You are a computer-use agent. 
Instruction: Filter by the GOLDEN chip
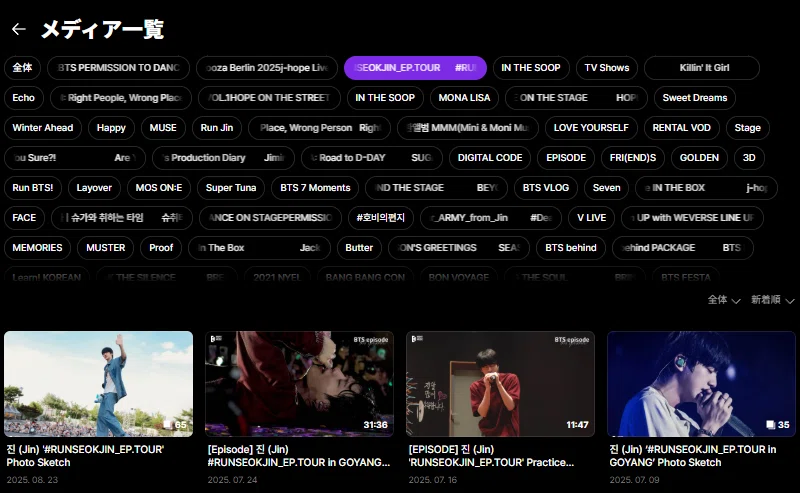click(699, 158)
